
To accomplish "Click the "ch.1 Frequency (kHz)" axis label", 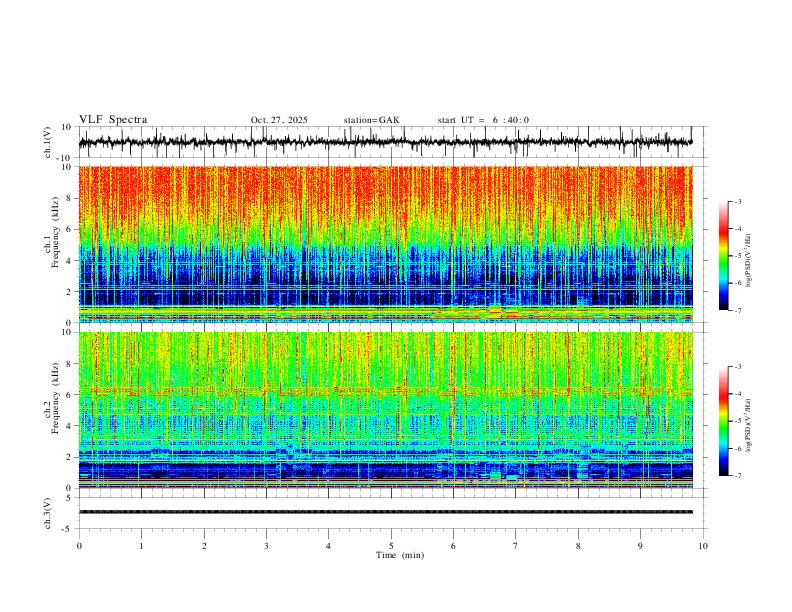I will [x=52, y=232].
